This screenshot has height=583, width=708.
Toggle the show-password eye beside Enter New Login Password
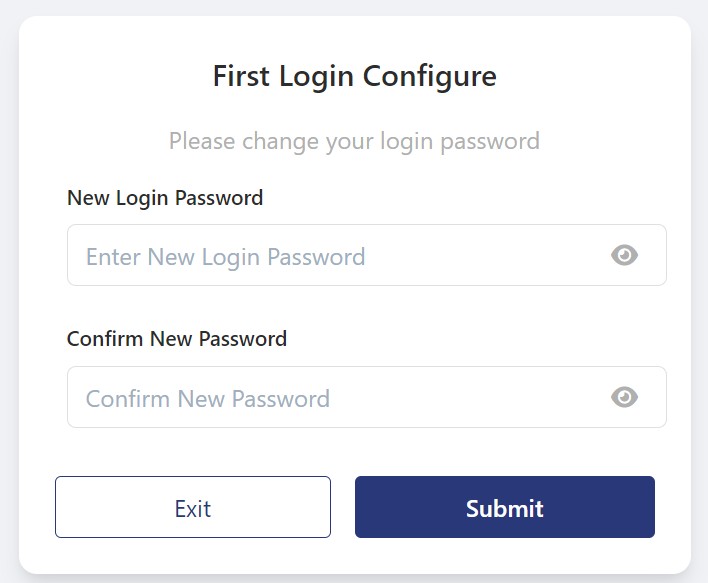click(x=624, y=255)
